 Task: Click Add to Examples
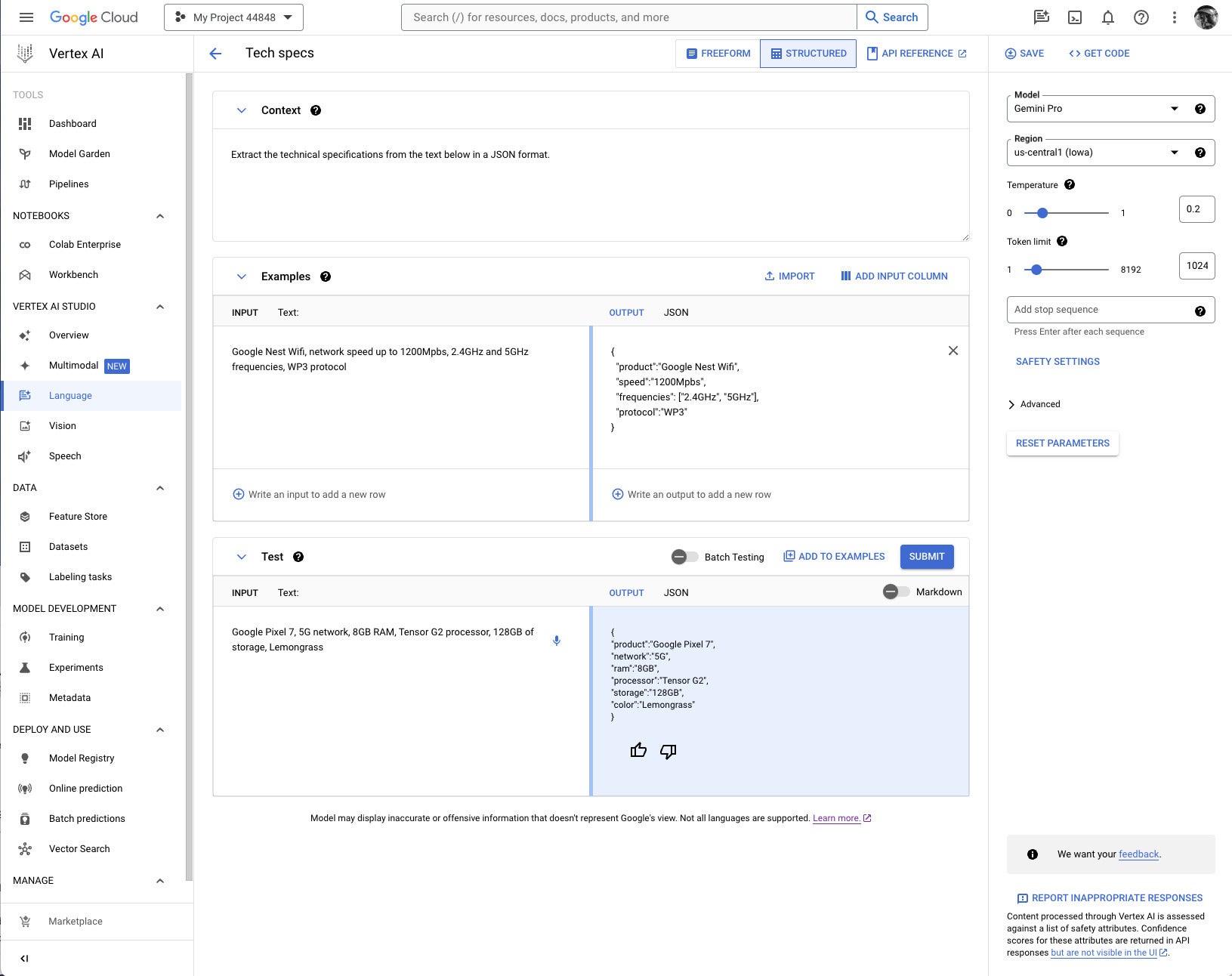(834, 557)
